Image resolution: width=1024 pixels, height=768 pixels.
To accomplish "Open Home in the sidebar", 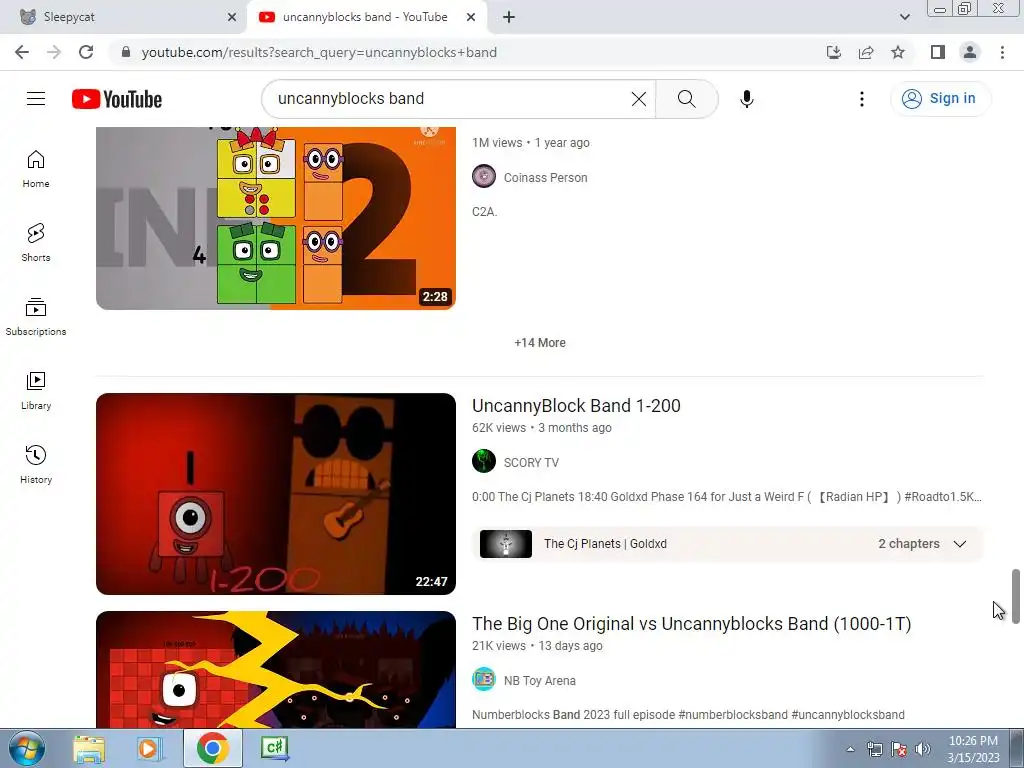I will (36, 169).
